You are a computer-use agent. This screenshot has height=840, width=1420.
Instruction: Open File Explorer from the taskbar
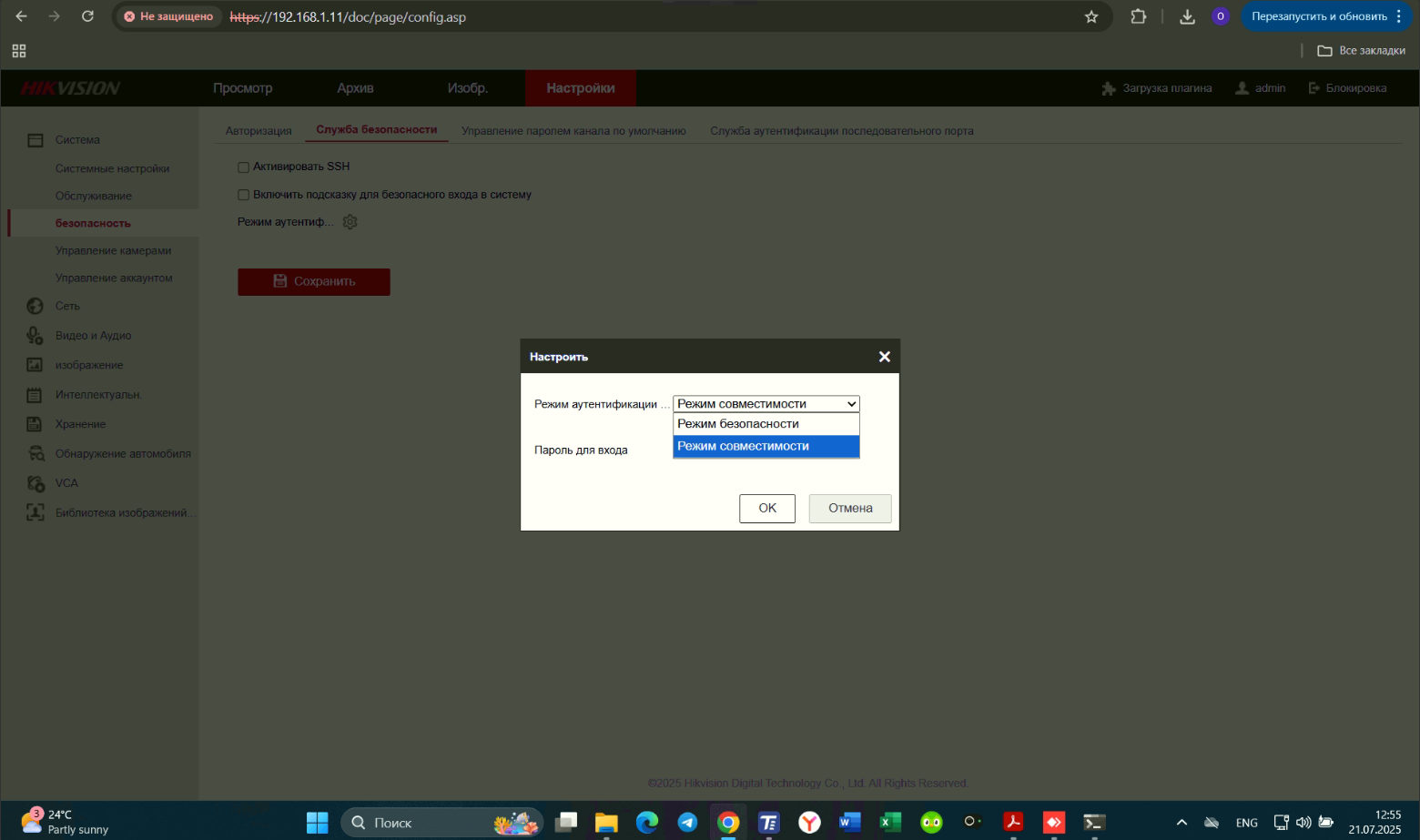606,823
